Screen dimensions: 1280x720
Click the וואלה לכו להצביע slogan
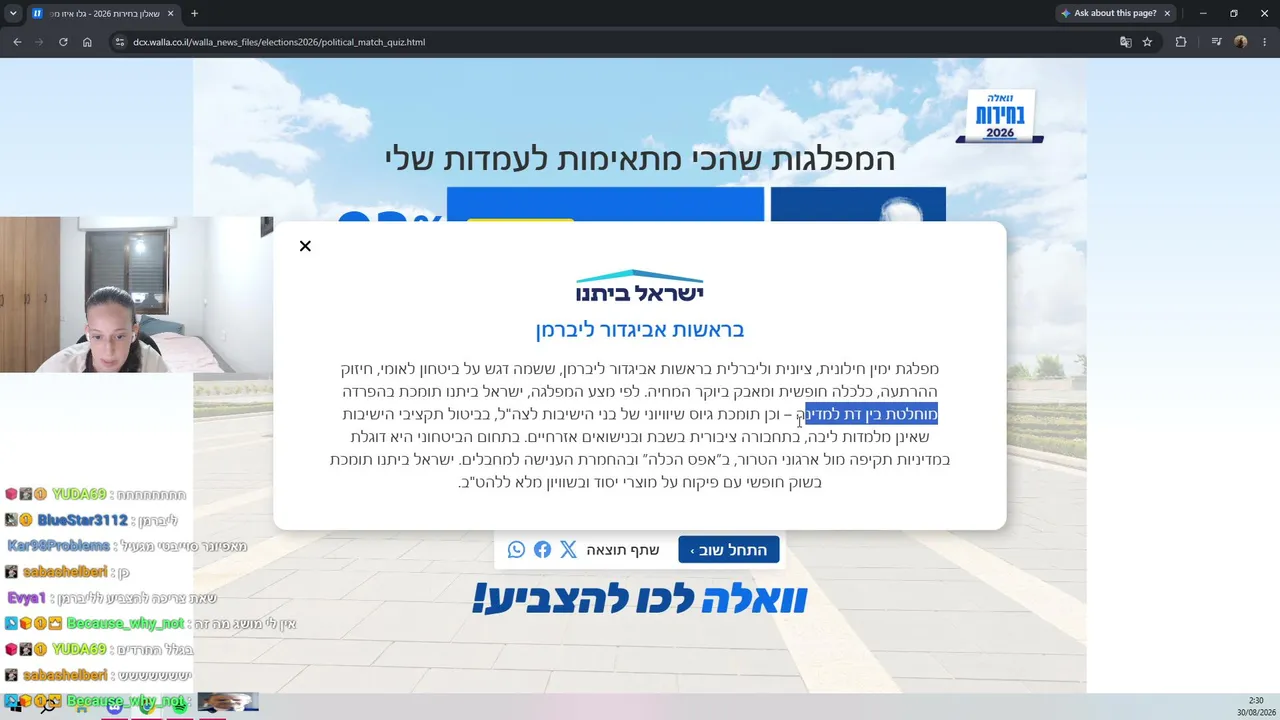point(640,599)
